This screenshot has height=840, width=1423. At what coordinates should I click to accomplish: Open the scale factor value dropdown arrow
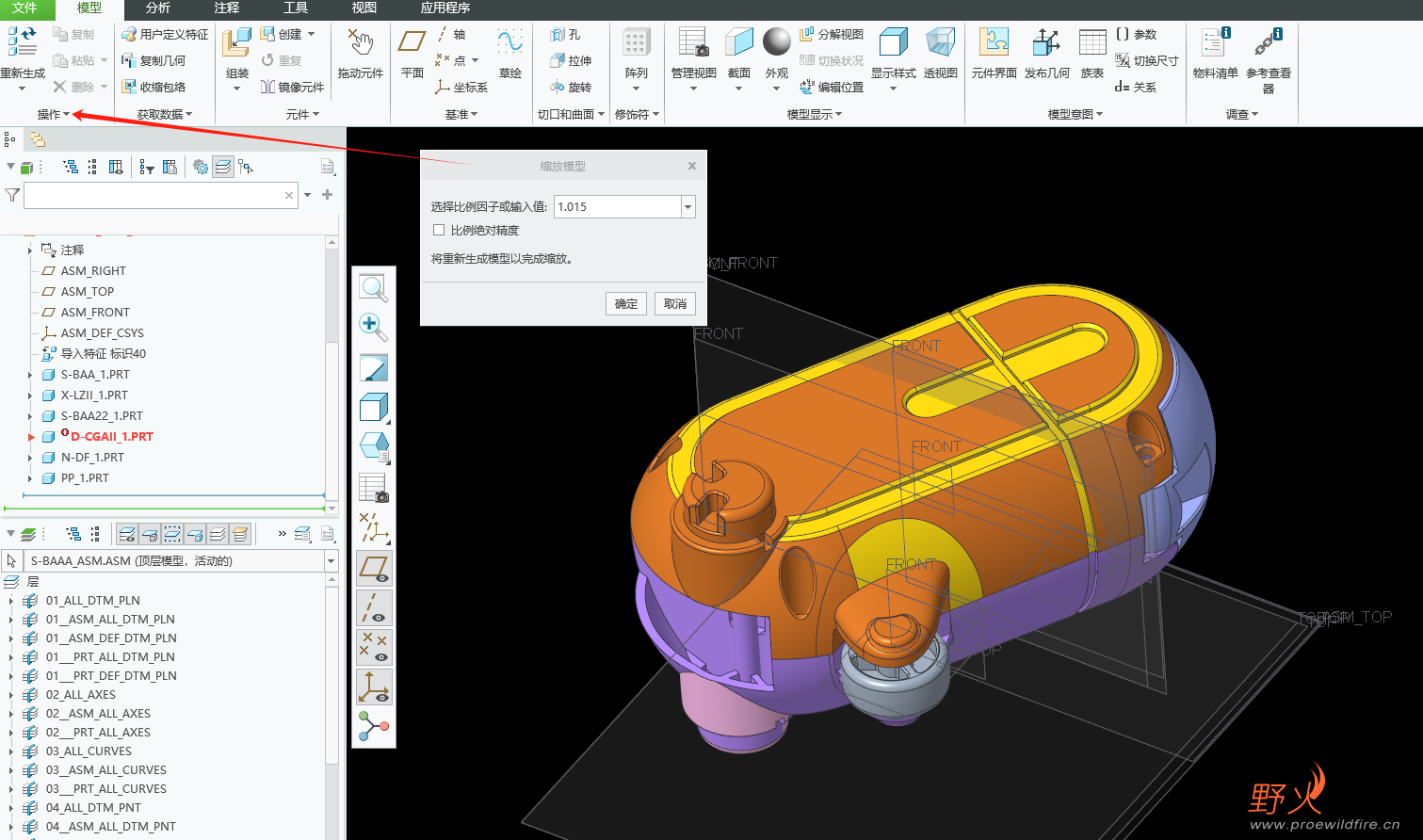click(x=688, y=206)
